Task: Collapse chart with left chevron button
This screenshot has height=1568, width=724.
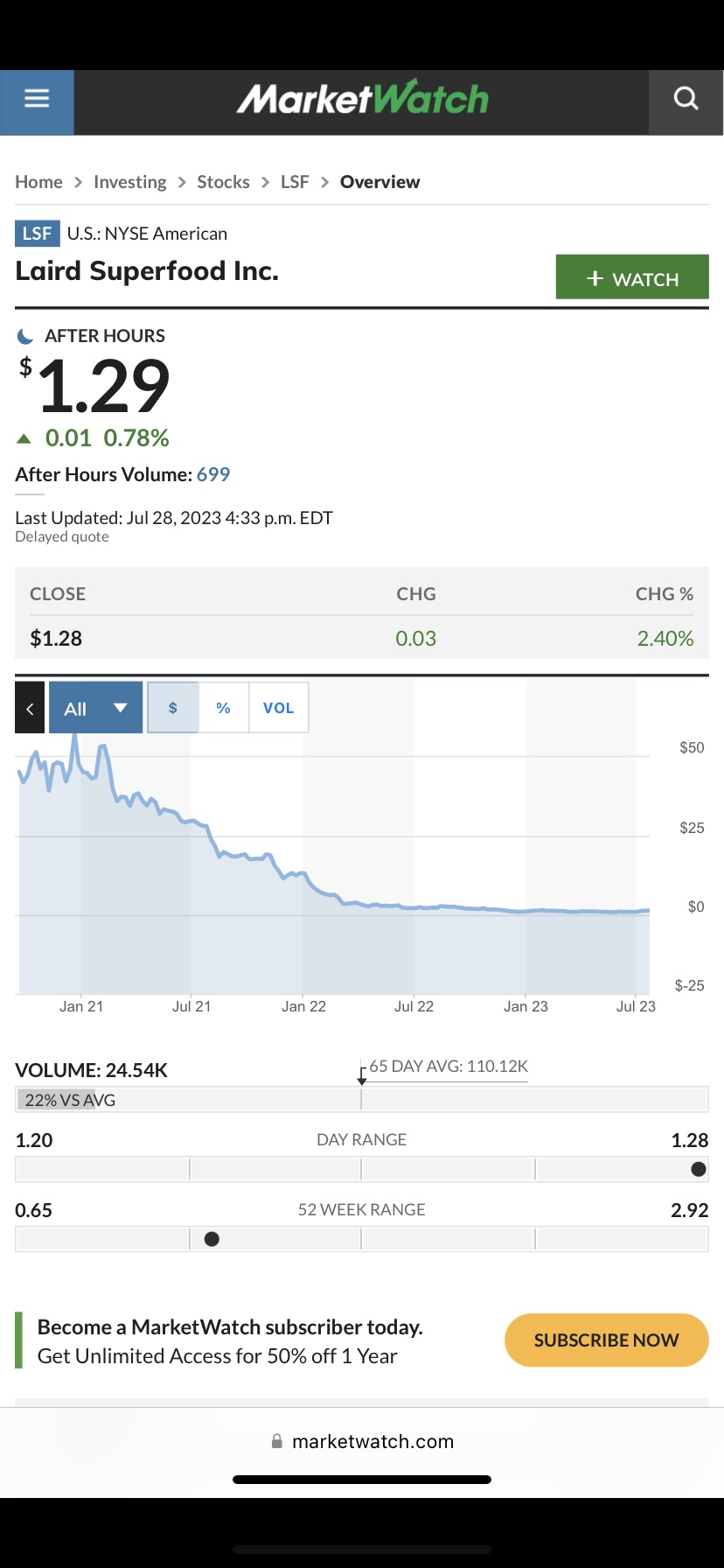Action: click(30, 708)
